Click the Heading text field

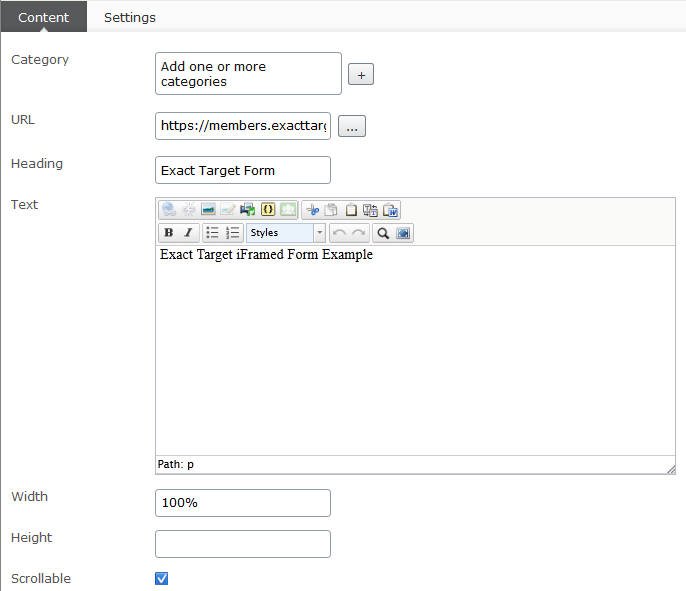point(243,170)
